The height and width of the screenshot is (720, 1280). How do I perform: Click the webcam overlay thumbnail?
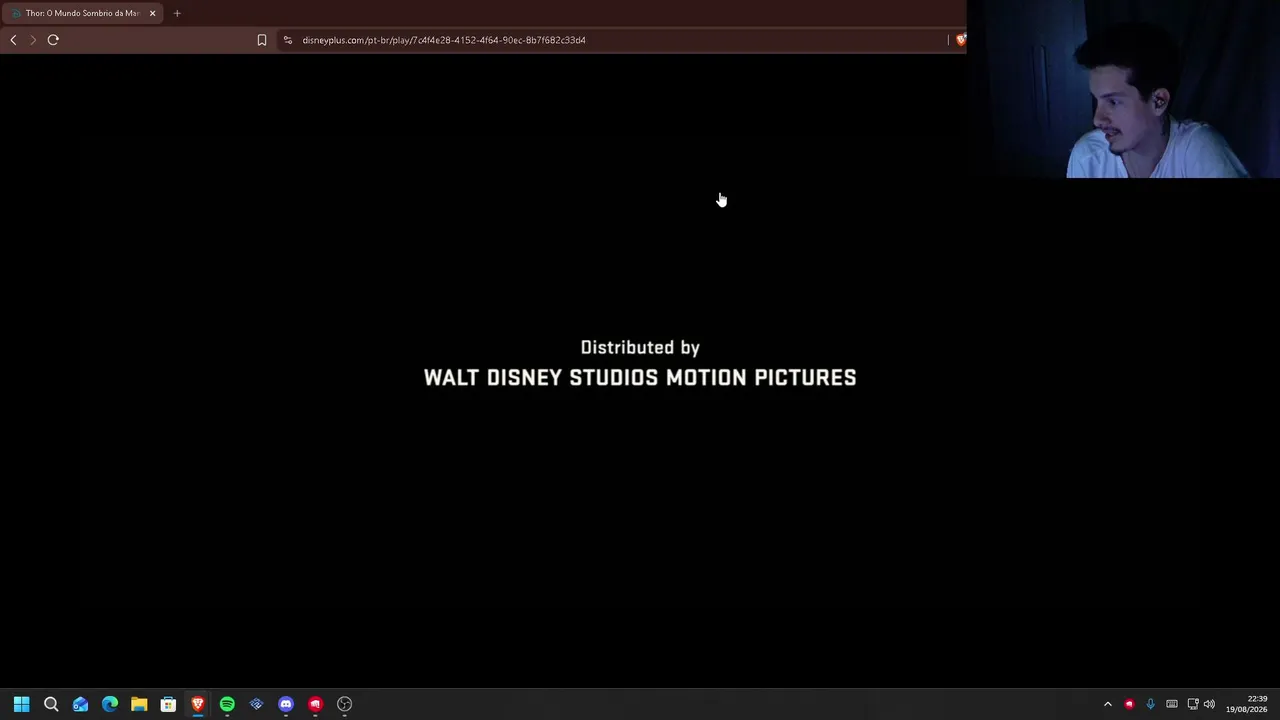[x=1123, y=89]
